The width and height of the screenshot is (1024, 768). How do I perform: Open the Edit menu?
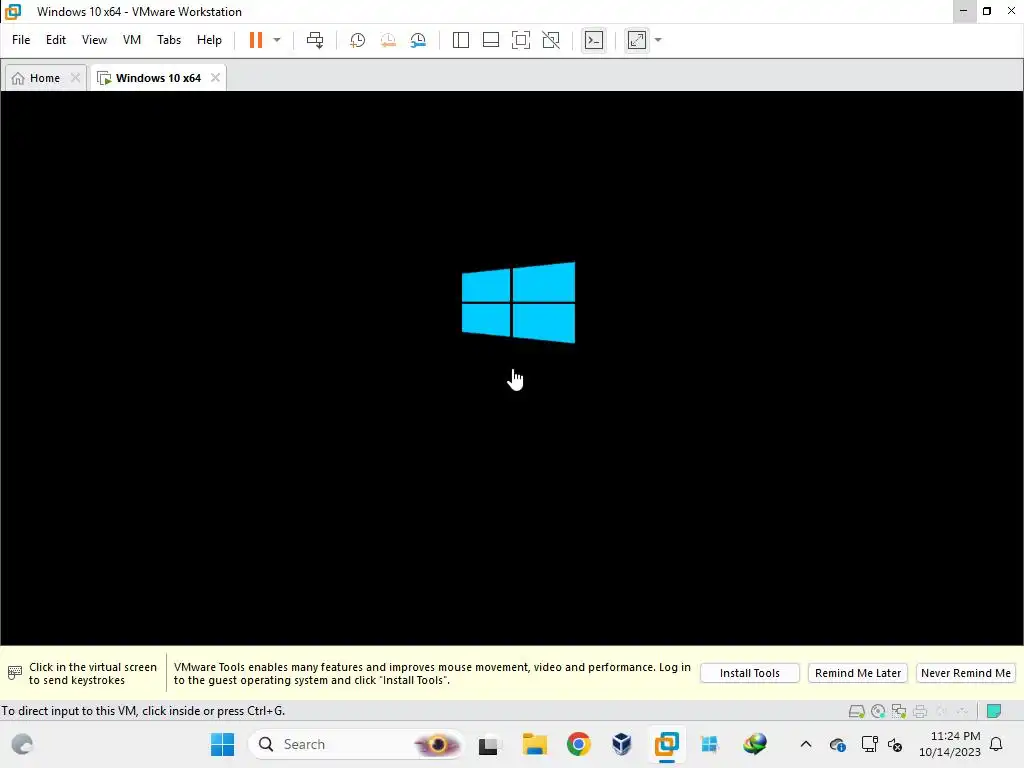(56, 40)
